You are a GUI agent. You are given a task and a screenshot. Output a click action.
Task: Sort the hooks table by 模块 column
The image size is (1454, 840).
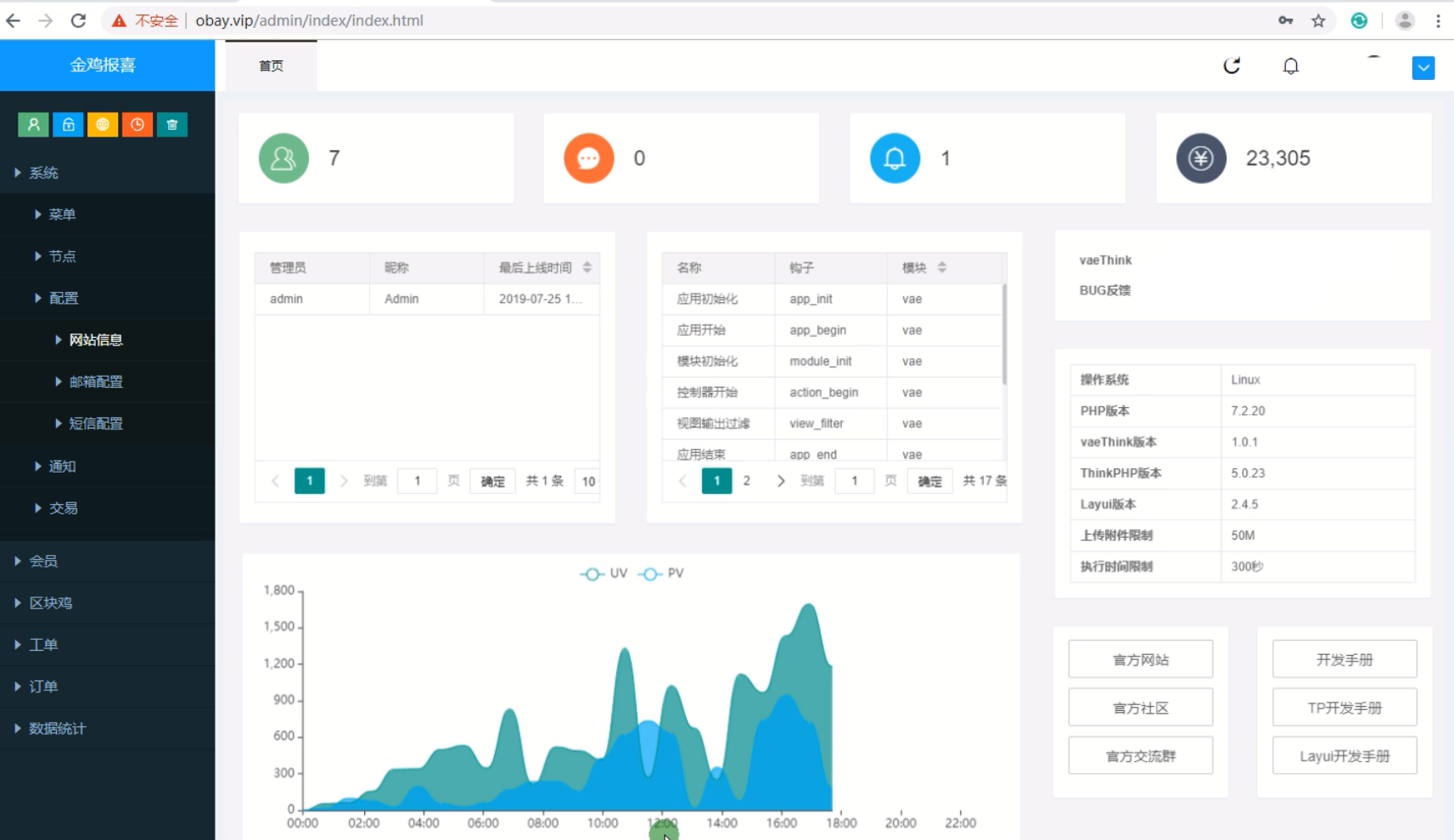tap(941, 267)
